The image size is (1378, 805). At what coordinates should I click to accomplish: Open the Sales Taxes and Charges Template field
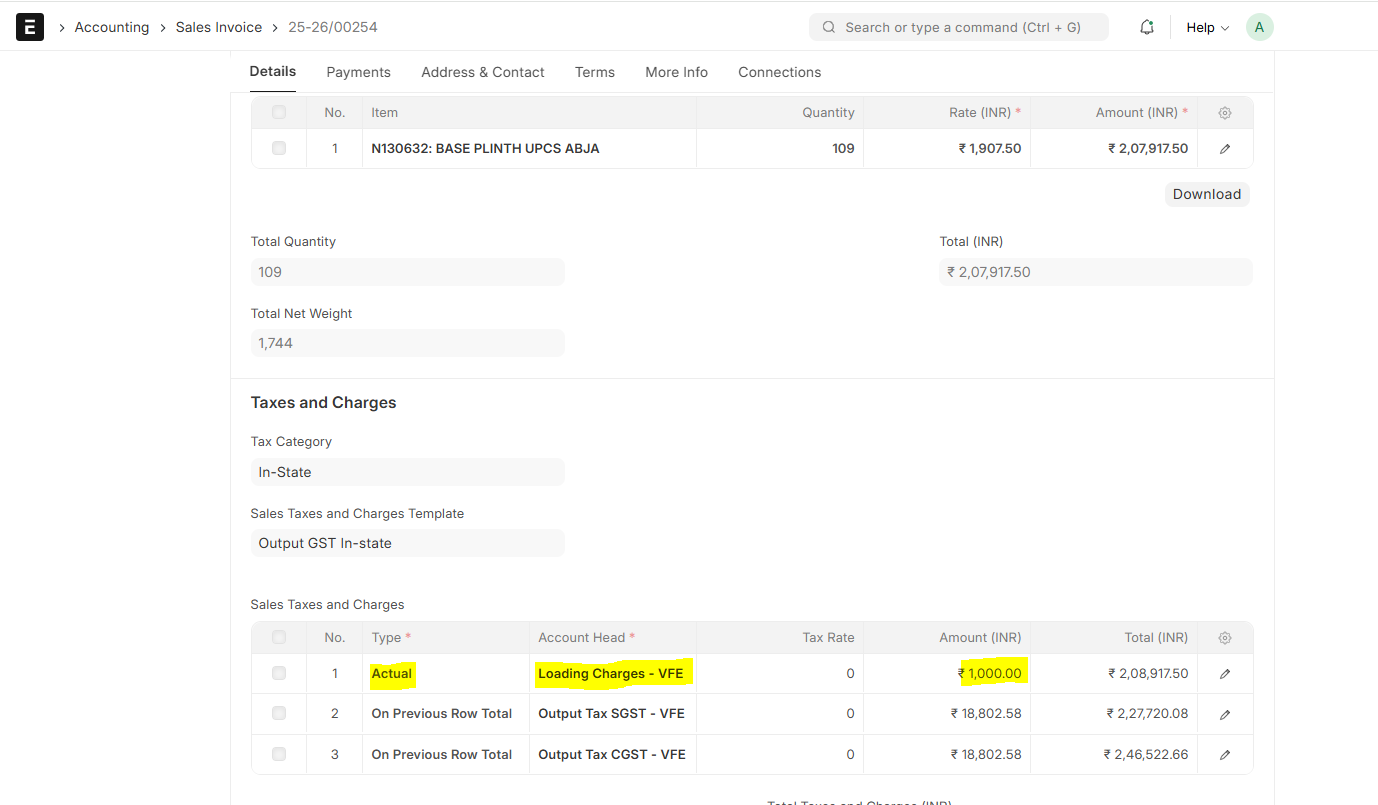(x=407, y=542)
